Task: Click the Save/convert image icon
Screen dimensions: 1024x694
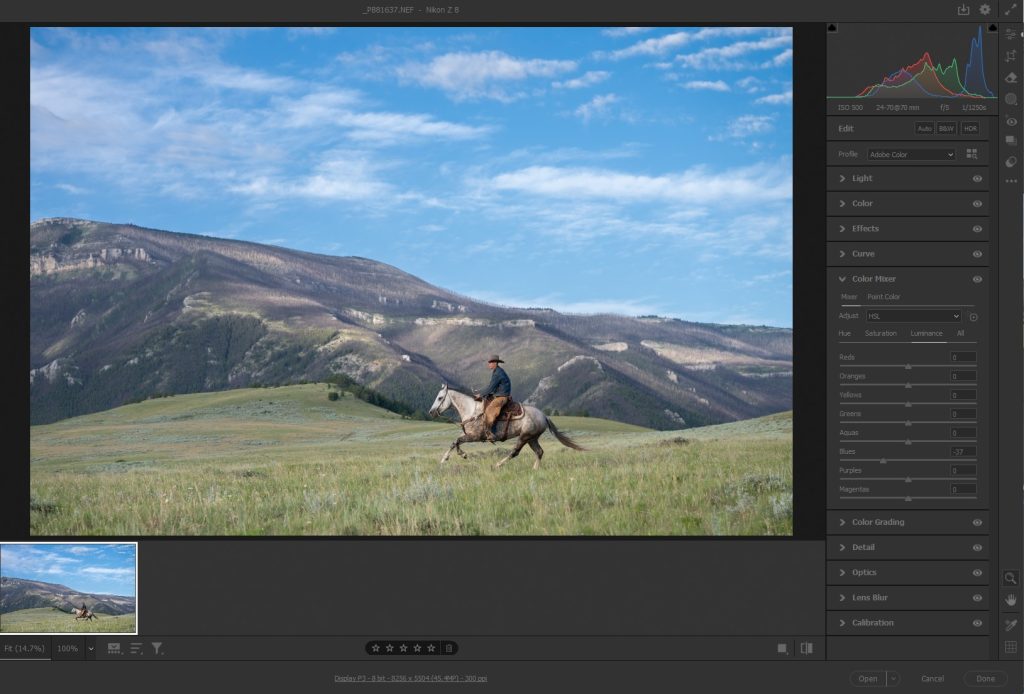Action: [x=963, y=9]
